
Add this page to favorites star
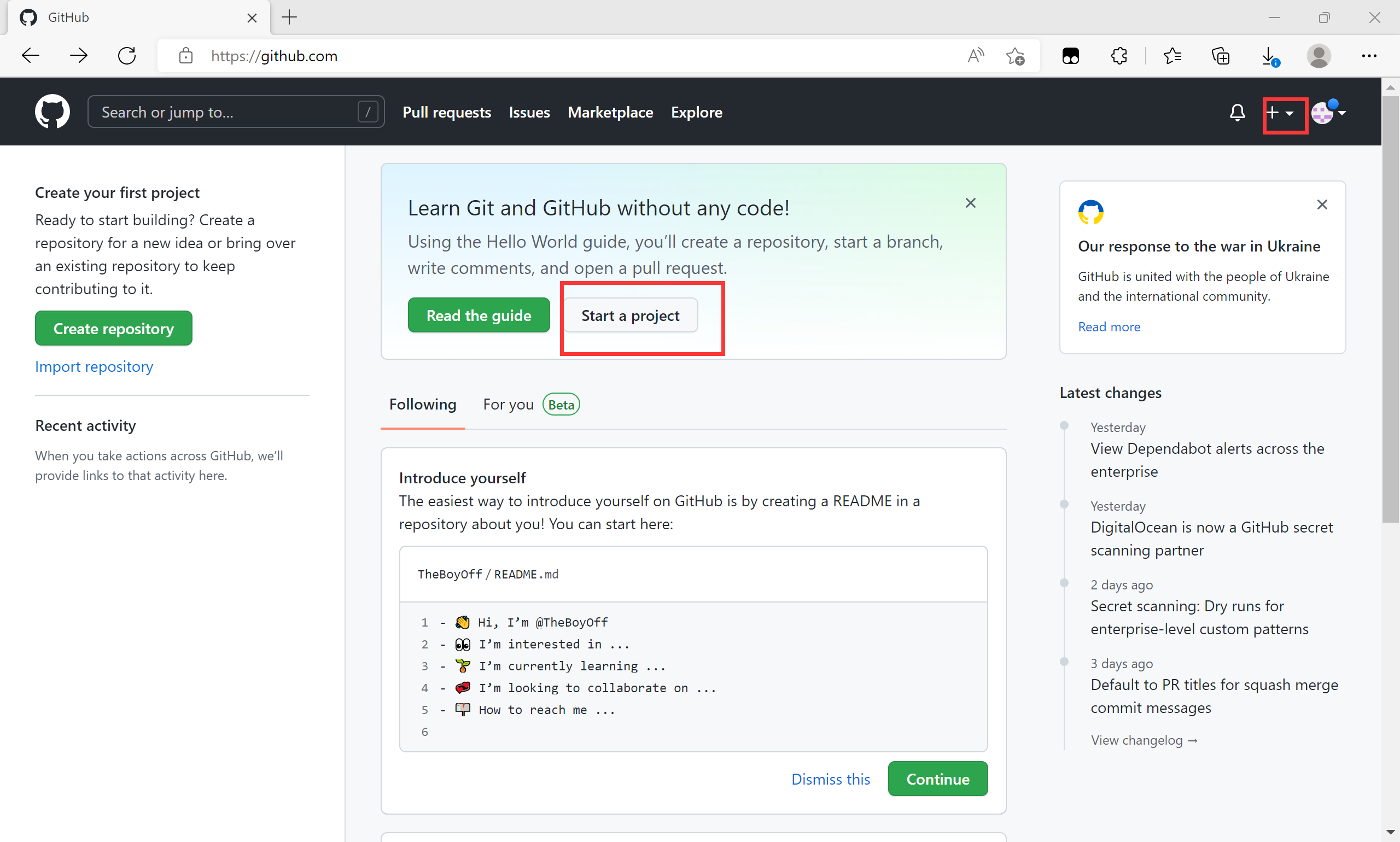tap(1015, 56)
